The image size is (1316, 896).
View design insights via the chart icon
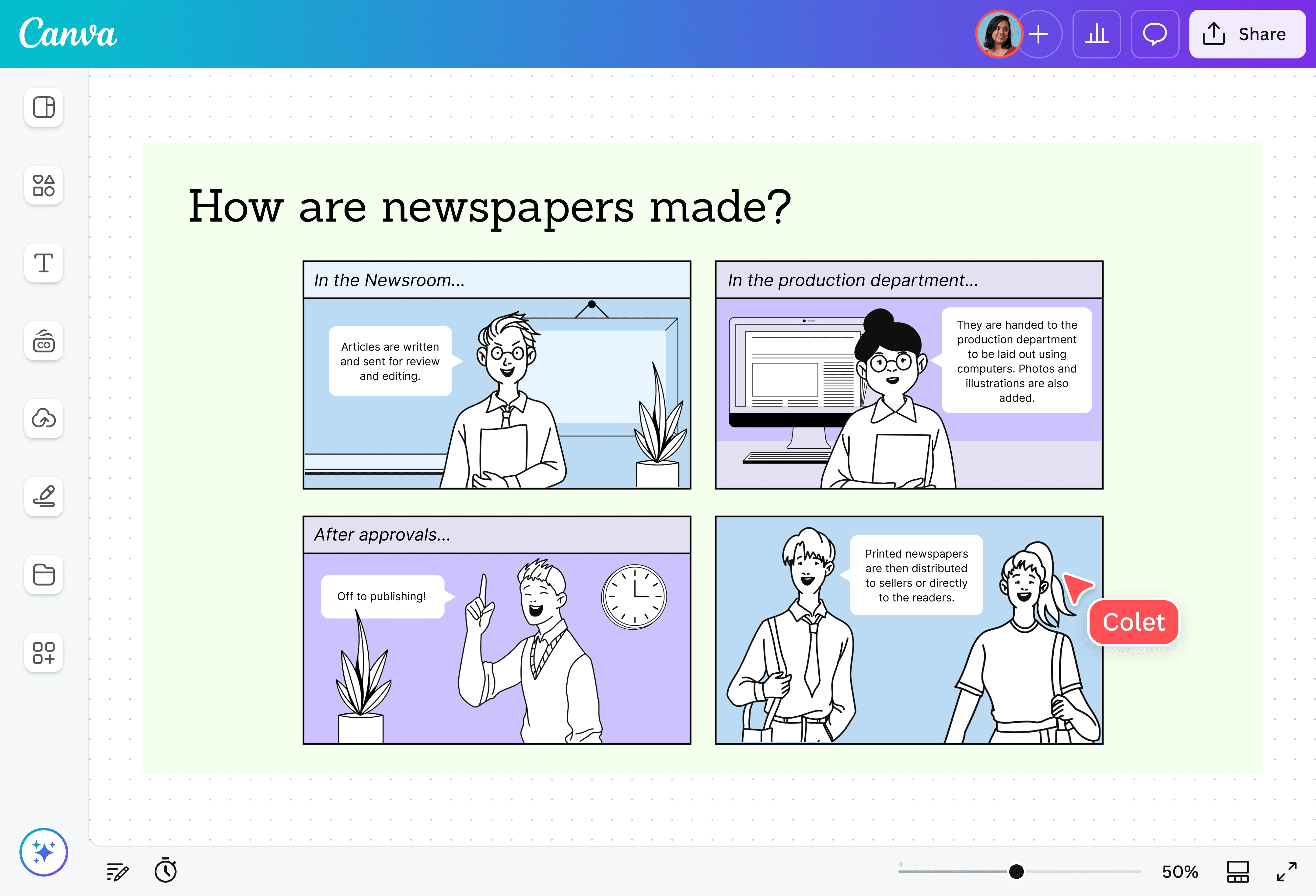click(x=1096, y=34)
